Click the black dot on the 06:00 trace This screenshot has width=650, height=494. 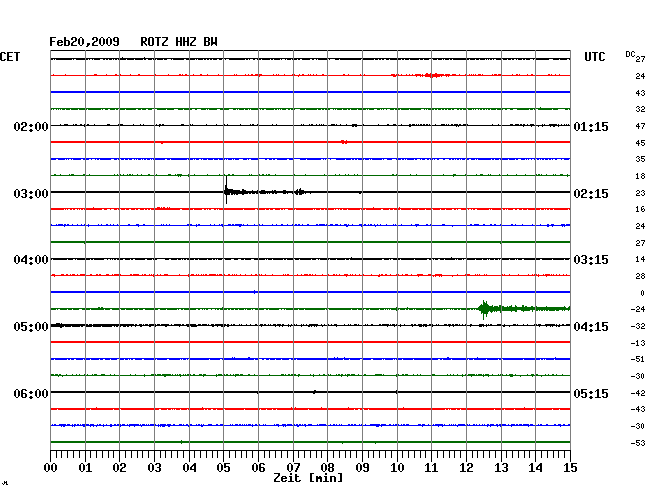click(x=315, y=392)
